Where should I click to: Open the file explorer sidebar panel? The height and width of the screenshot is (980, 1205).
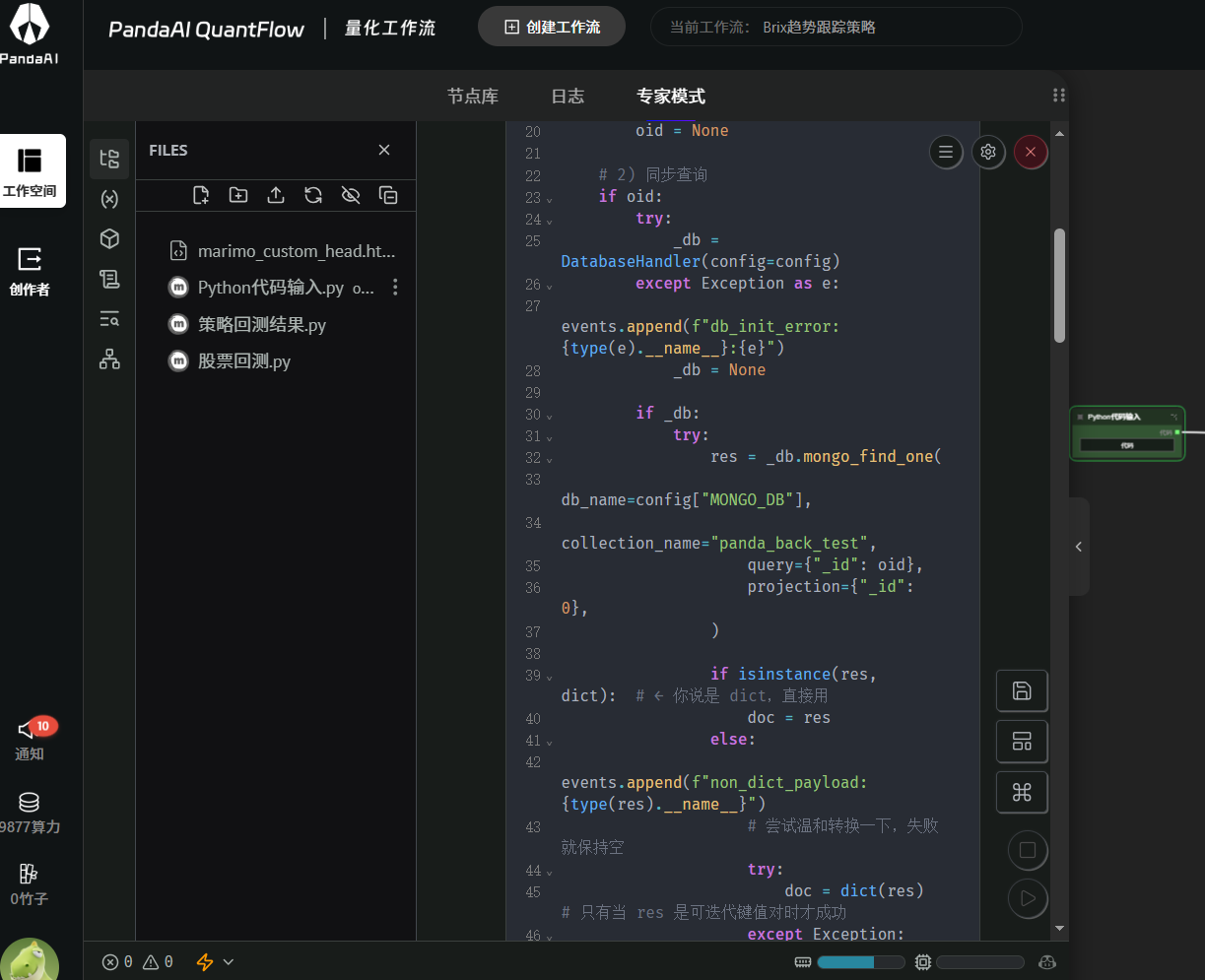pyautogui.click(x=109, y=159)
